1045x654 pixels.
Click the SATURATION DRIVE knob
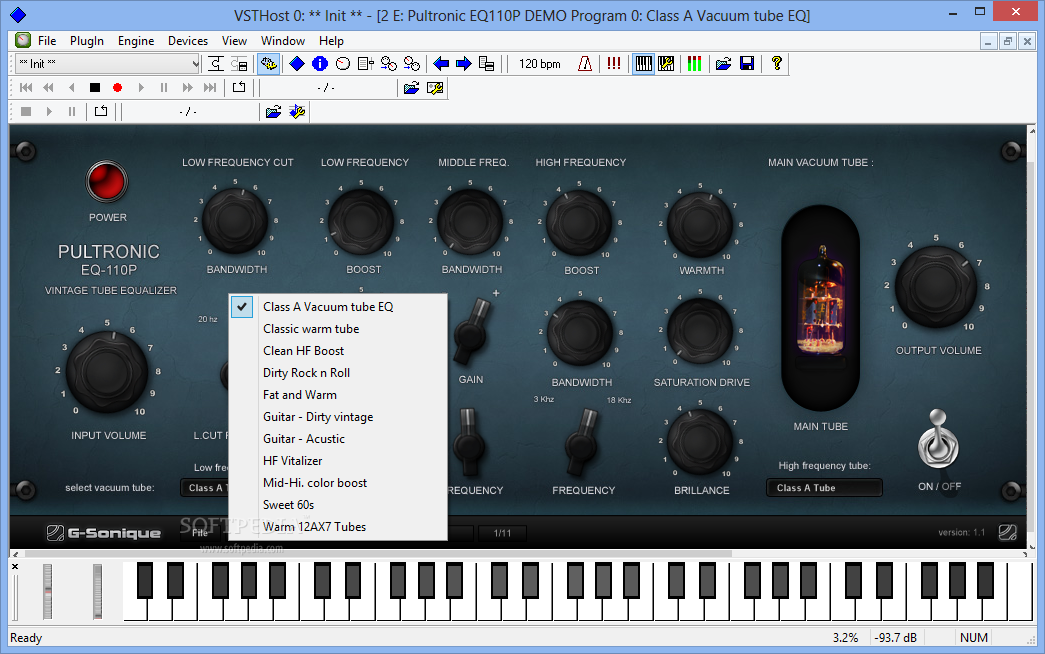point(700,331)
